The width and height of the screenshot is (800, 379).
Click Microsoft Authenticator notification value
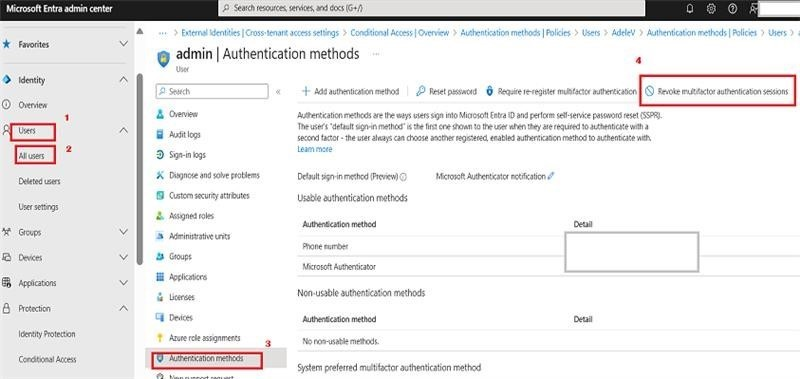point(490,176)
